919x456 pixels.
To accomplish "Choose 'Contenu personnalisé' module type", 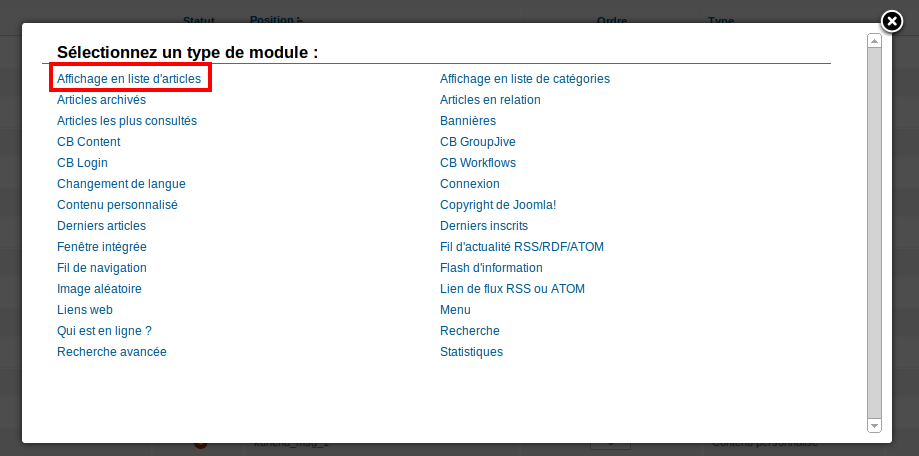I will [x=117, y=205].
